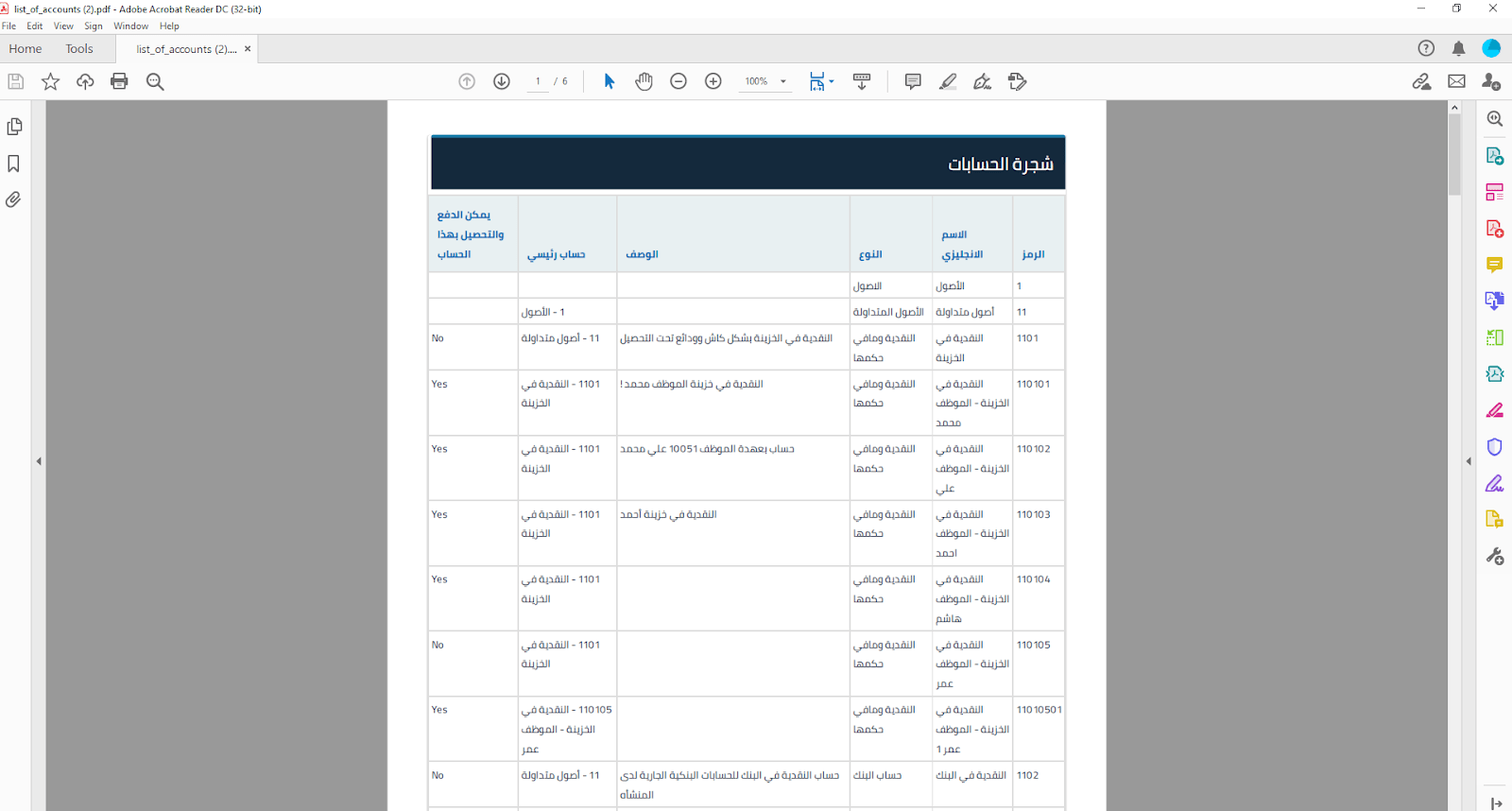Open the Edit menu
This screenshot has height=811, width=1512.
coord(35,26)
